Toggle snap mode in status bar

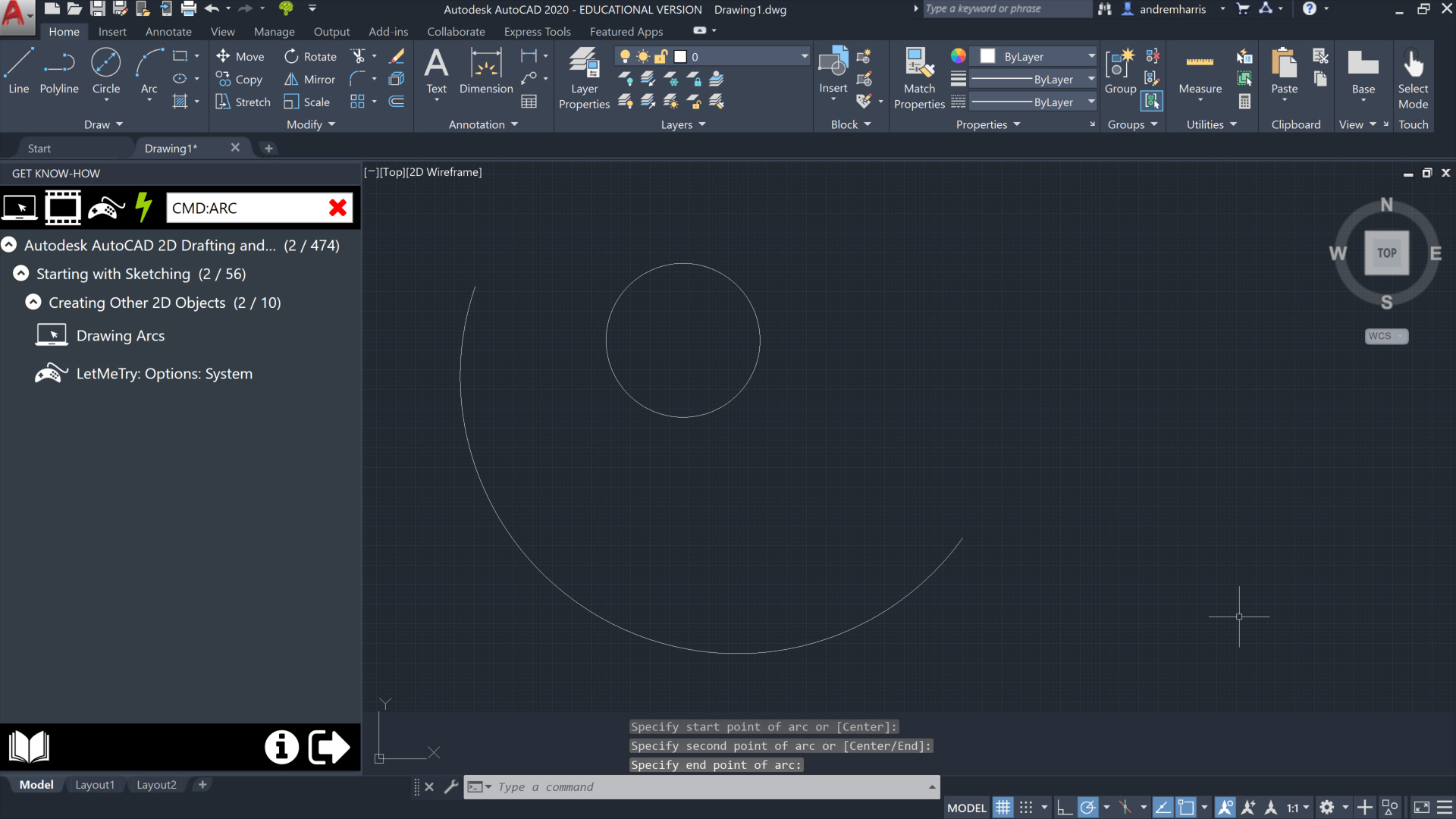1026,808
